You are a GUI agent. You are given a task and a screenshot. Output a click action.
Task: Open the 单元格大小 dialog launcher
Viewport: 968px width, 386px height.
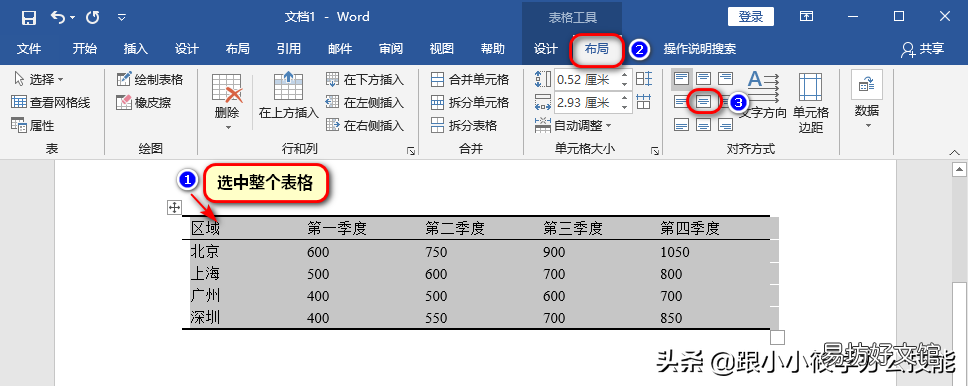click(x=655, y=150)
